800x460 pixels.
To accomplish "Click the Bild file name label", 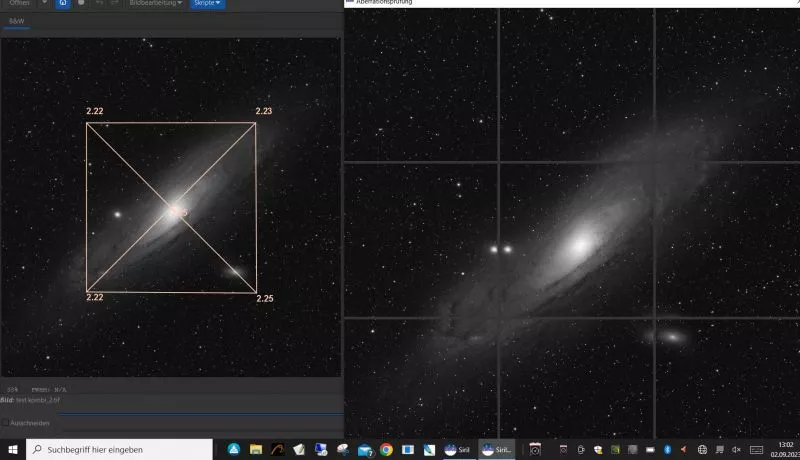I will [31, 400].
